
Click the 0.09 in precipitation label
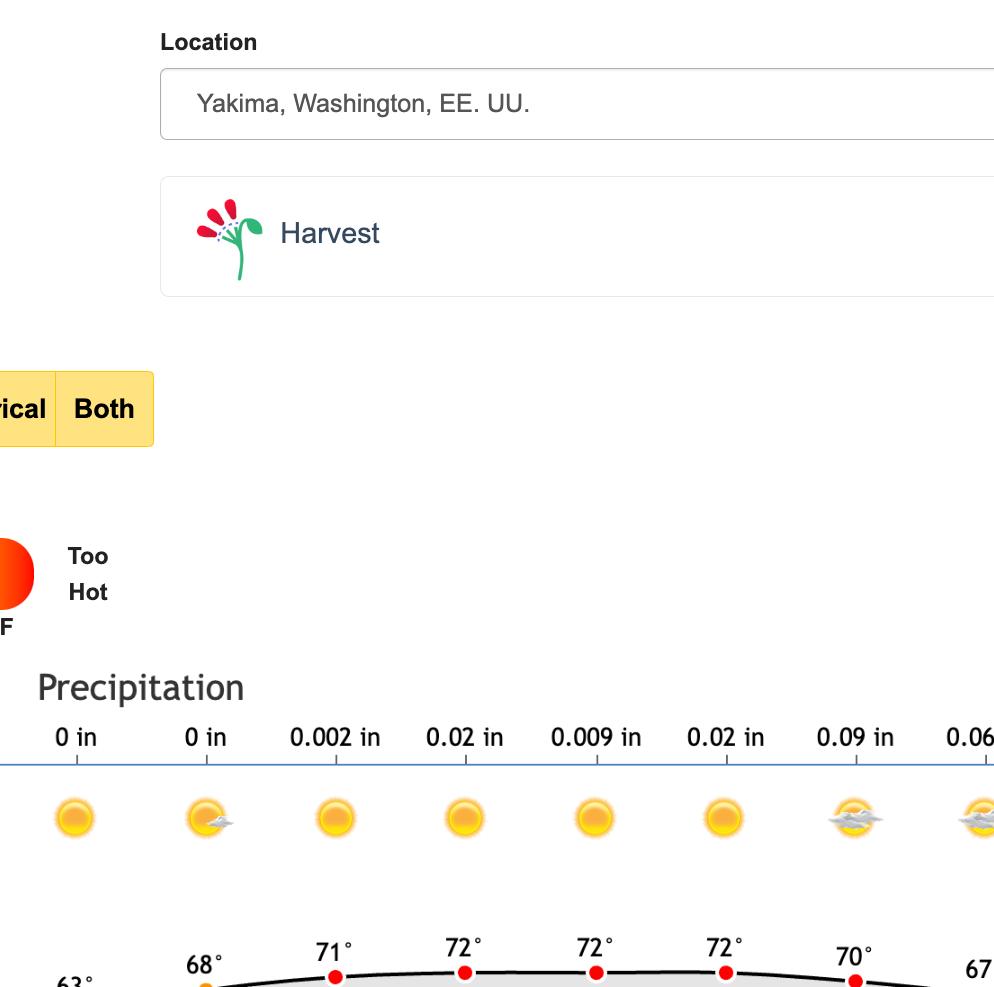[x=855, y=738]
